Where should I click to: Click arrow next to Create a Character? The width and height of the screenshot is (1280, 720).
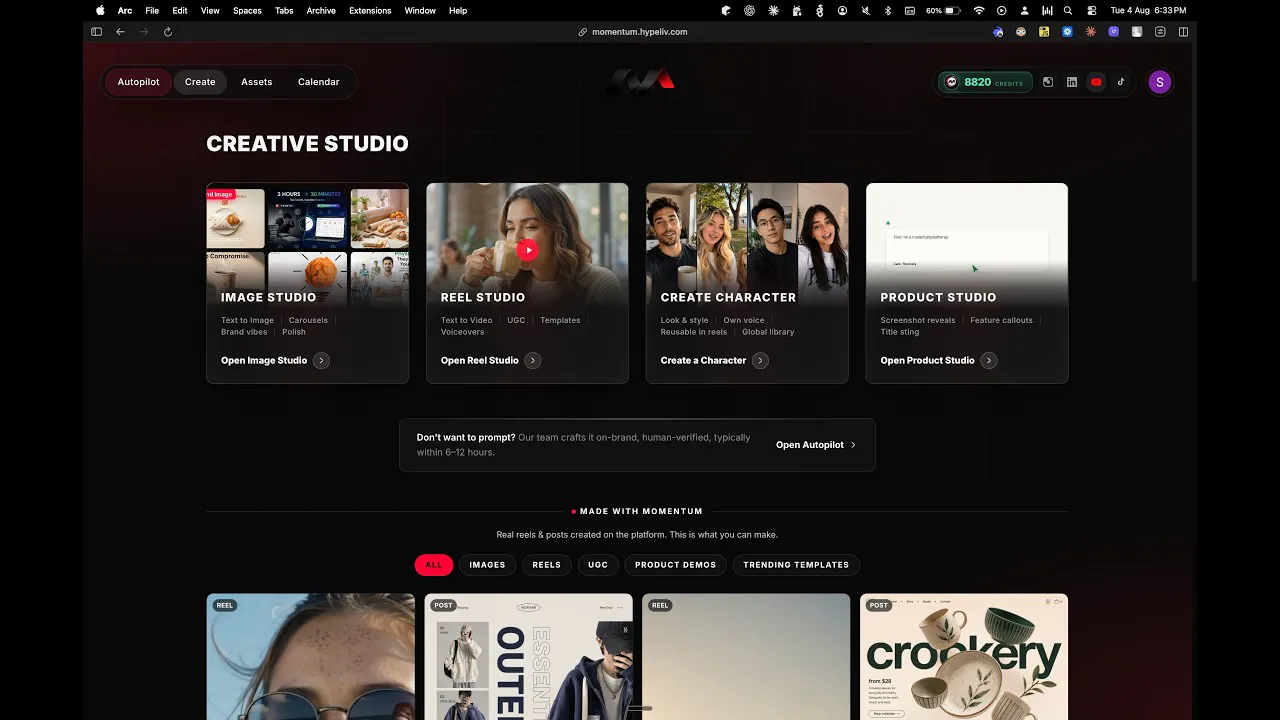pos(760,360)
